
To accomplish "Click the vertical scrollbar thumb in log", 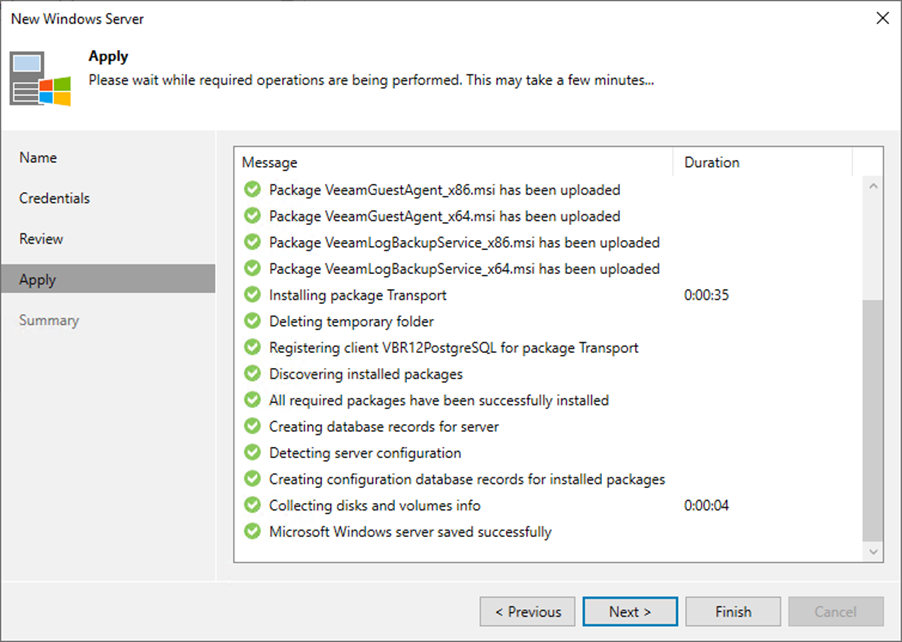I will tap(873, 420).
